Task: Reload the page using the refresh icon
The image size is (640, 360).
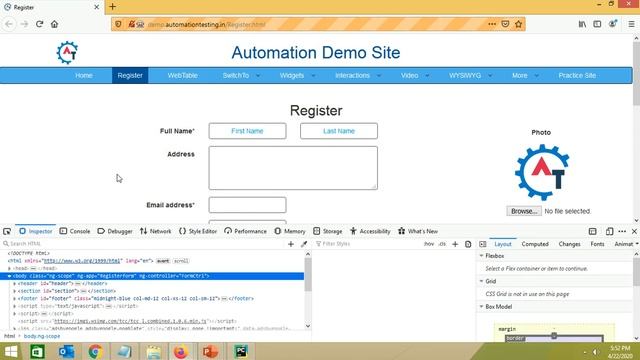Action: [40, 24]
